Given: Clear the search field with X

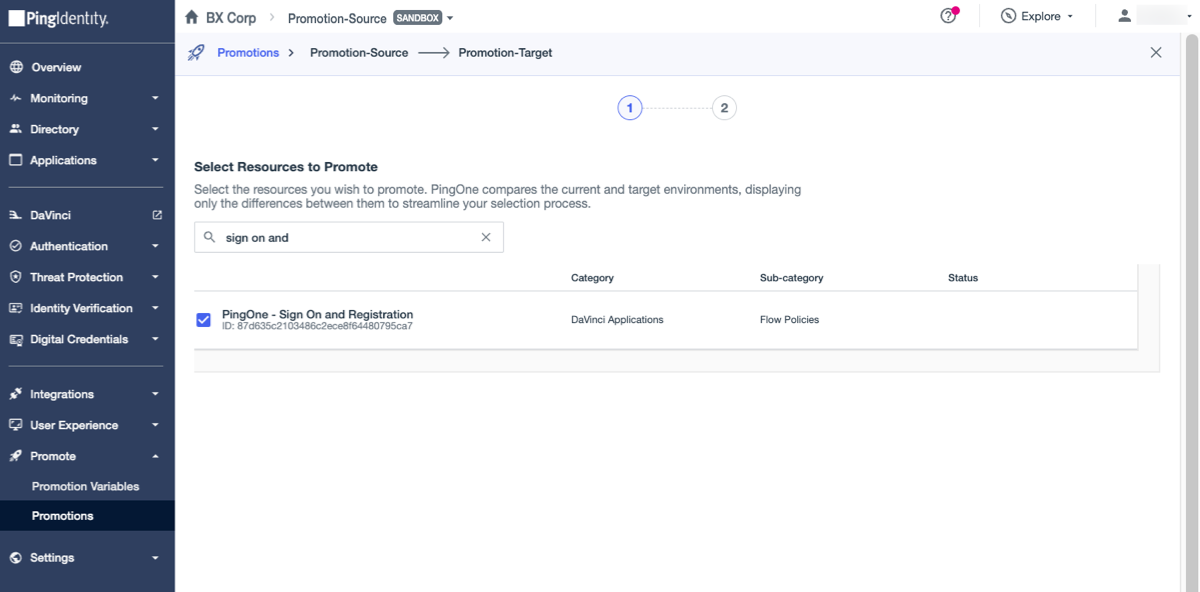Looking at the screenshot, I should [x=486, y=237].
